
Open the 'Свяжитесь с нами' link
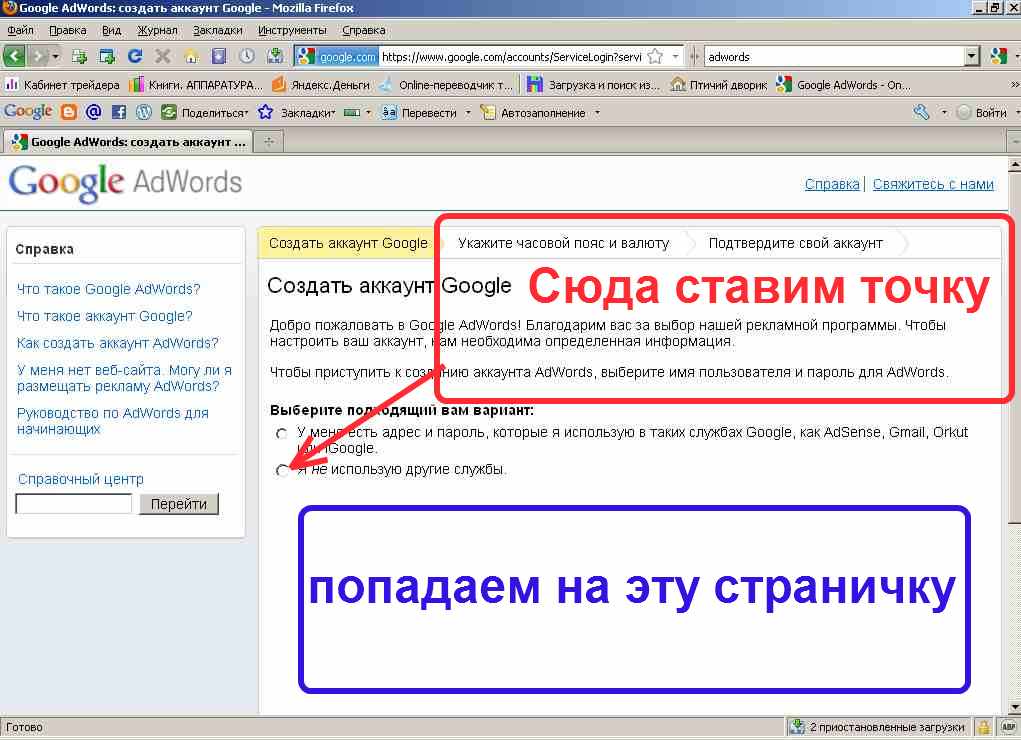click(x=933, y=184)
